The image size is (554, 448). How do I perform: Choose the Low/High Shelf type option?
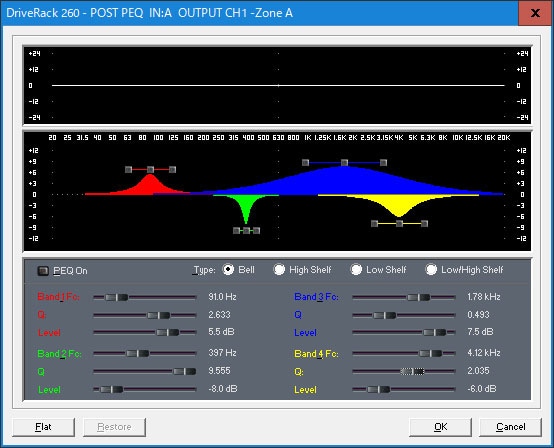click(431, 270)
